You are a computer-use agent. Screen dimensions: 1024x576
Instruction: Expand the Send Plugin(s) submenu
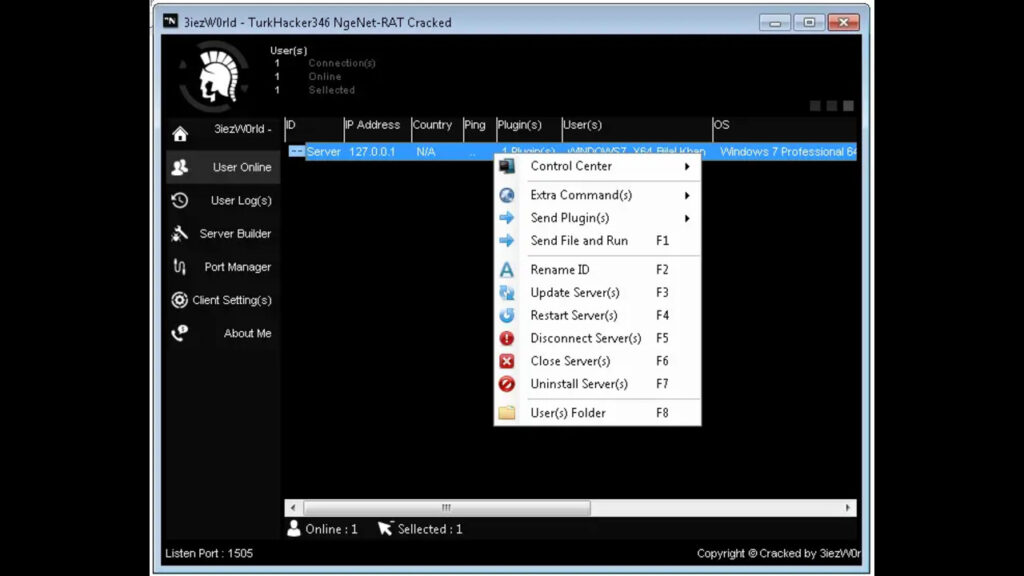coord(598,218)
